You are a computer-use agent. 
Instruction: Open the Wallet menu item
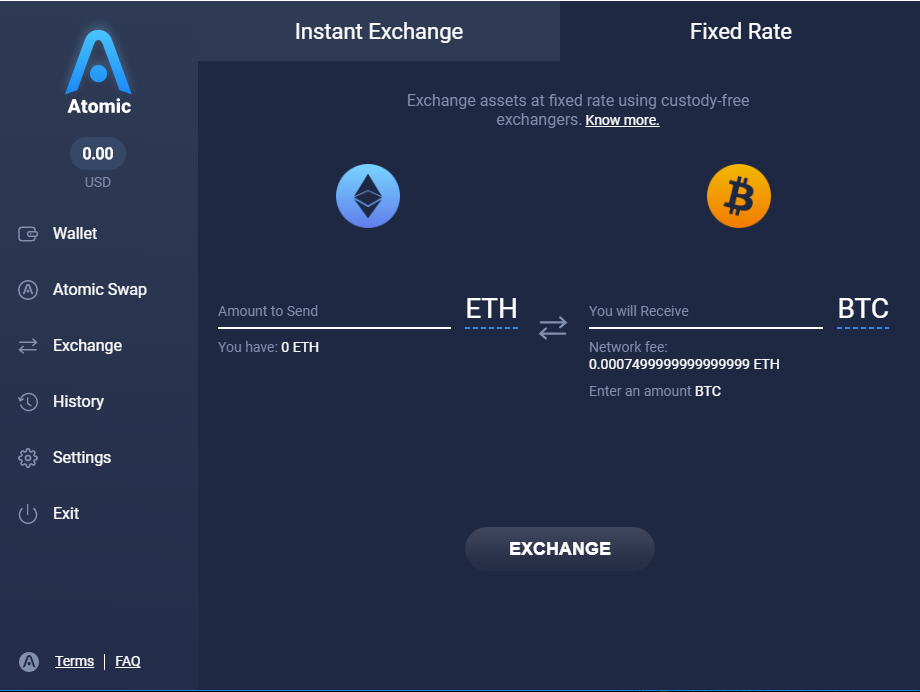tap(75, 234)
